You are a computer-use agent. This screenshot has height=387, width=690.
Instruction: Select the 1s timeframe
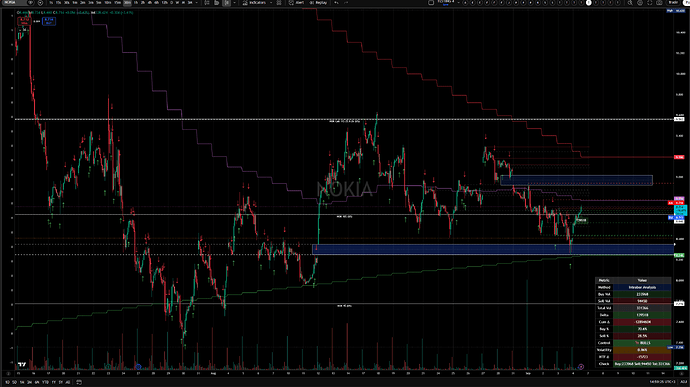click(x=51, y=2)
